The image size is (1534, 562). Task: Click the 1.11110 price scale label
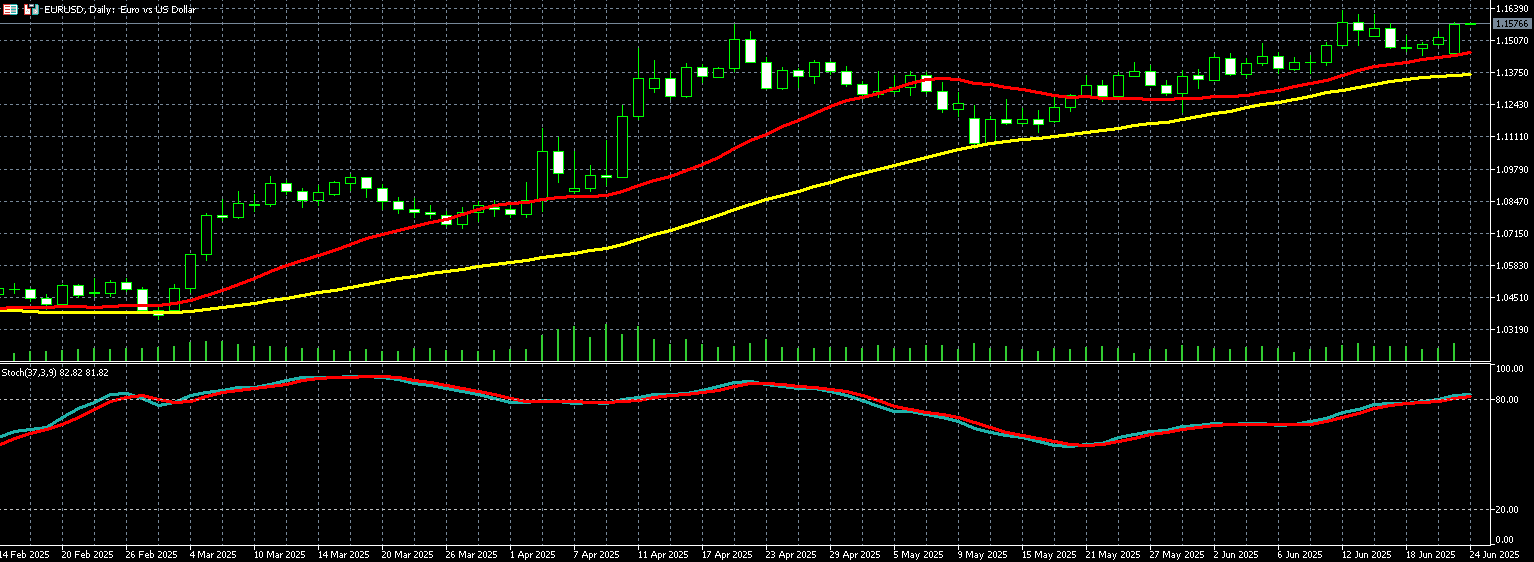click(1511, 137)
